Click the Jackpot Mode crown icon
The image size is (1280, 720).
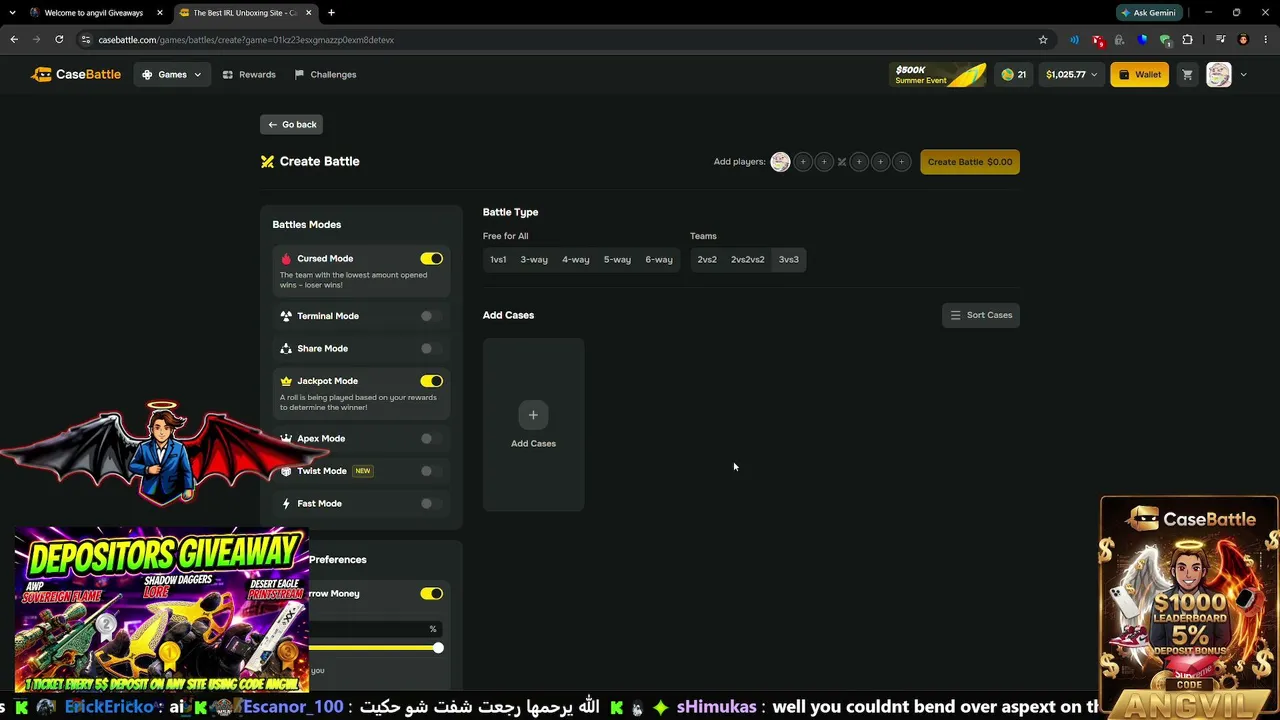[286, 381]
